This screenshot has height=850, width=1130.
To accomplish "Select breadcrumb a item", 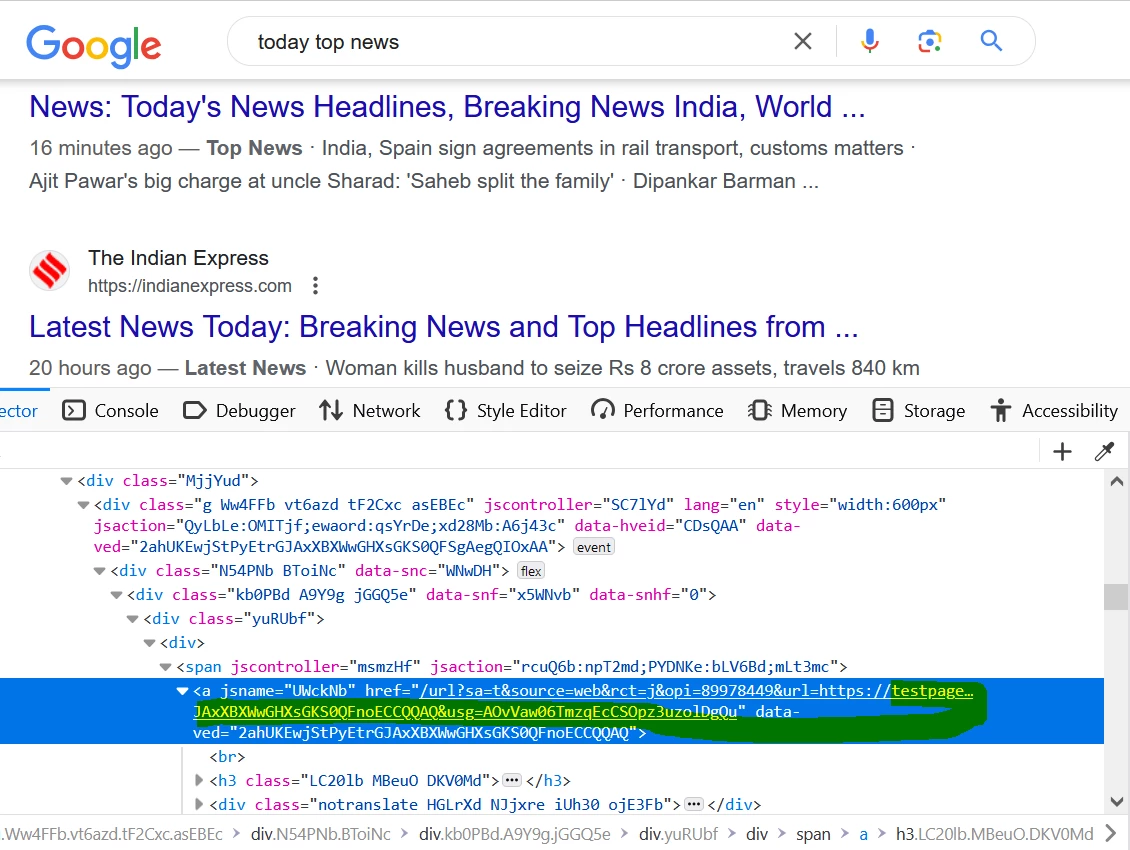I will pos(863,834).
